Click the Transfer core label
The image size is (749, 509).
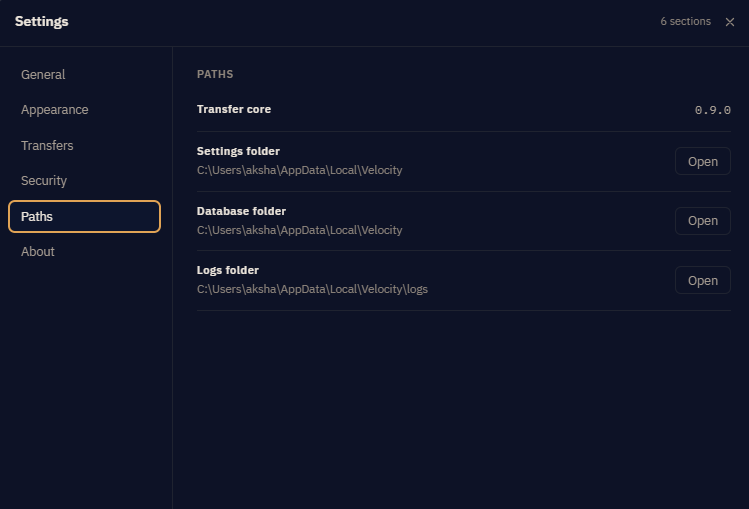tap(234, 109)
